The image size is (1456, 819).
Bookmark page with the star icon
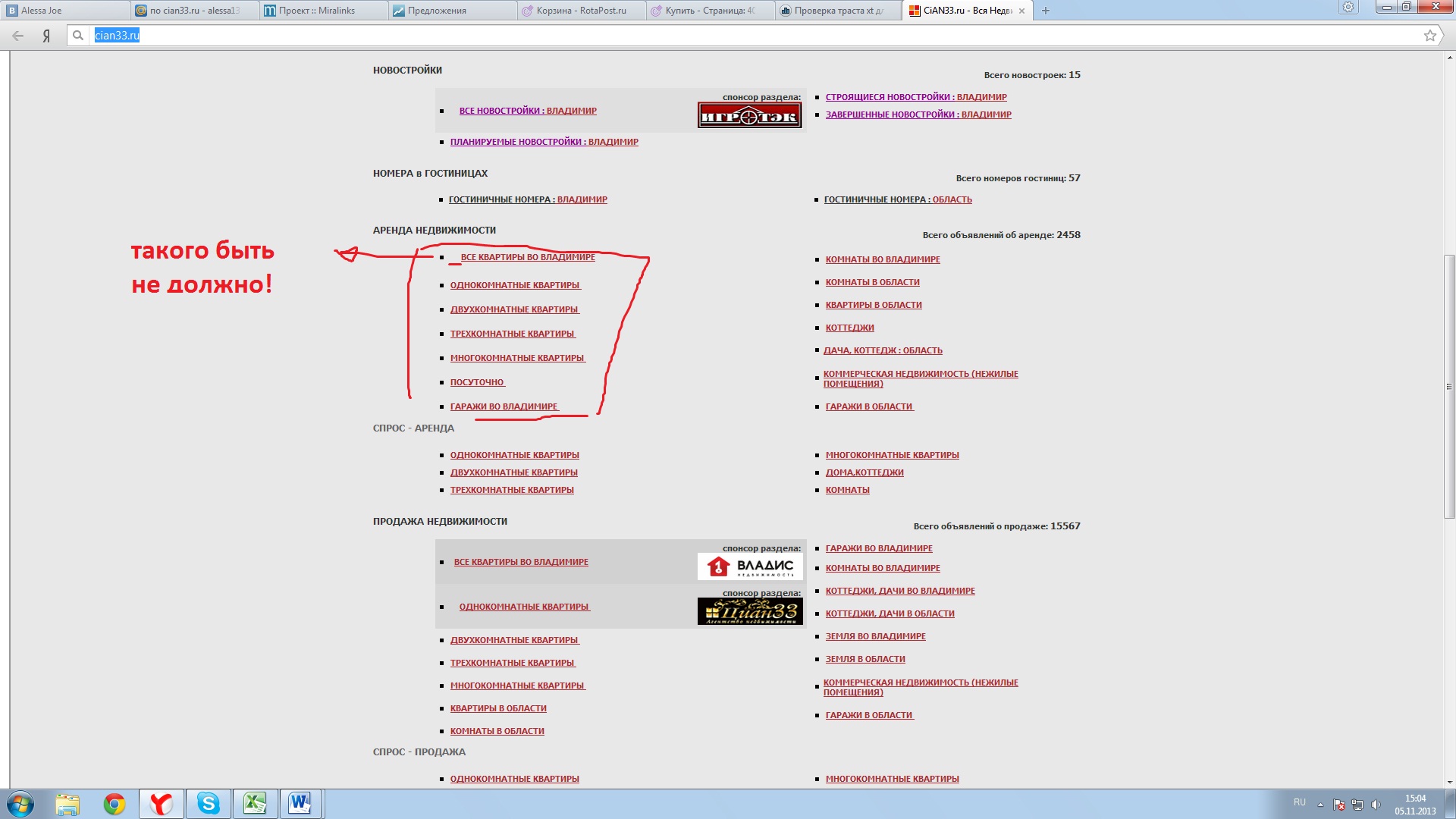click(x=1429, y=36)
